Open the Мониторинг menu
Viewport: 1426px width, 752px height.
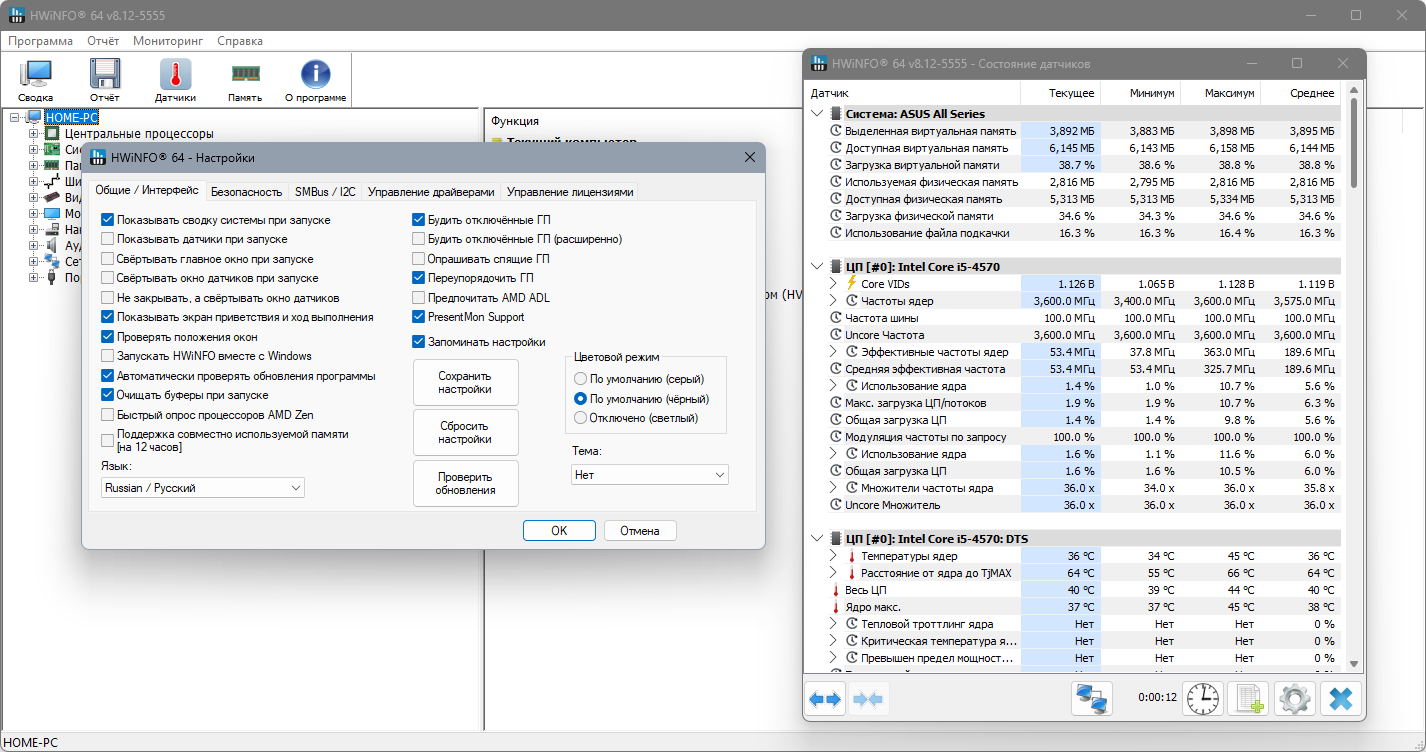(x=168, y=41)
